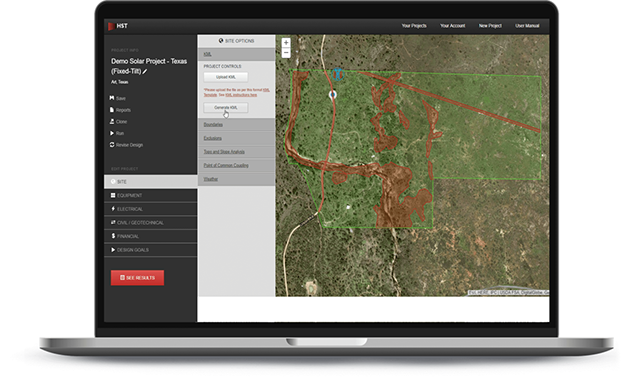Click the Save floppy disk icon
Image resolution: width=625 pixels, height=383 pixels.
pos(112,98)
